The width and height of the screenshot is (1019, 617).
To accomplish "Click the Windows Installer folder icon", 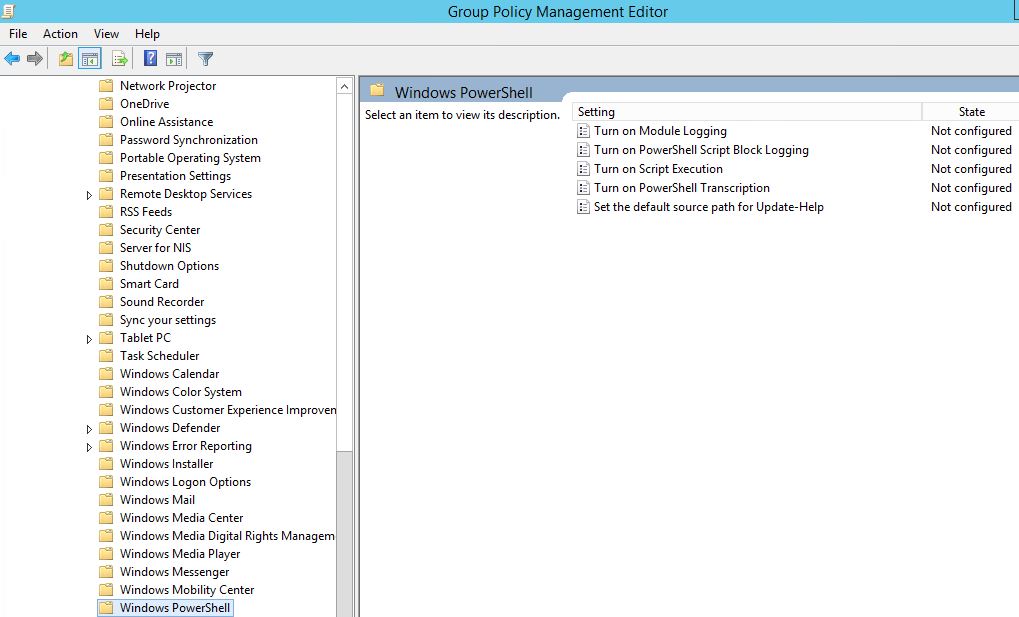I will [106, 464].
